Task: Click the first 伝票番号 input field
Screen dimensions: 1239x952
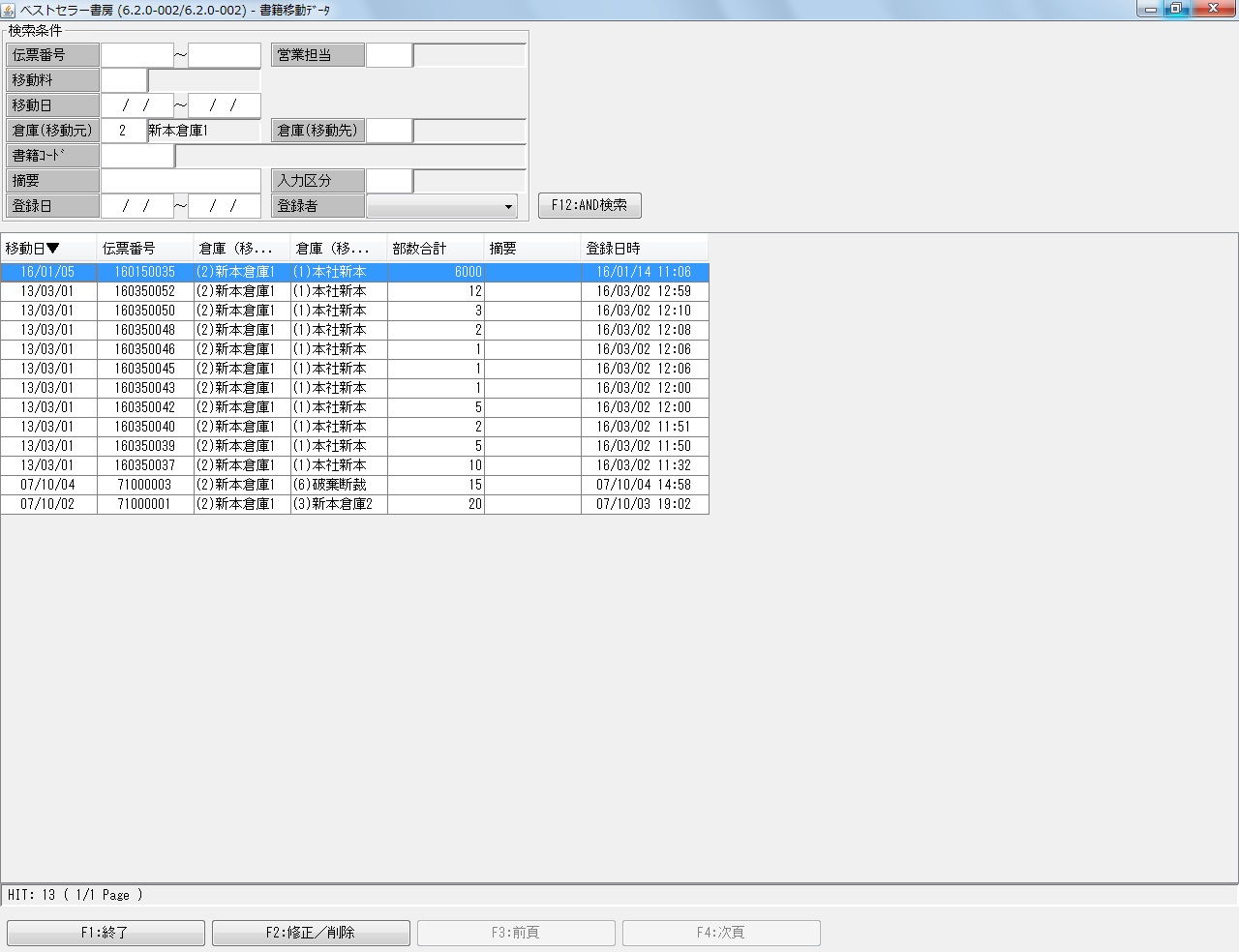Action: 137,55
